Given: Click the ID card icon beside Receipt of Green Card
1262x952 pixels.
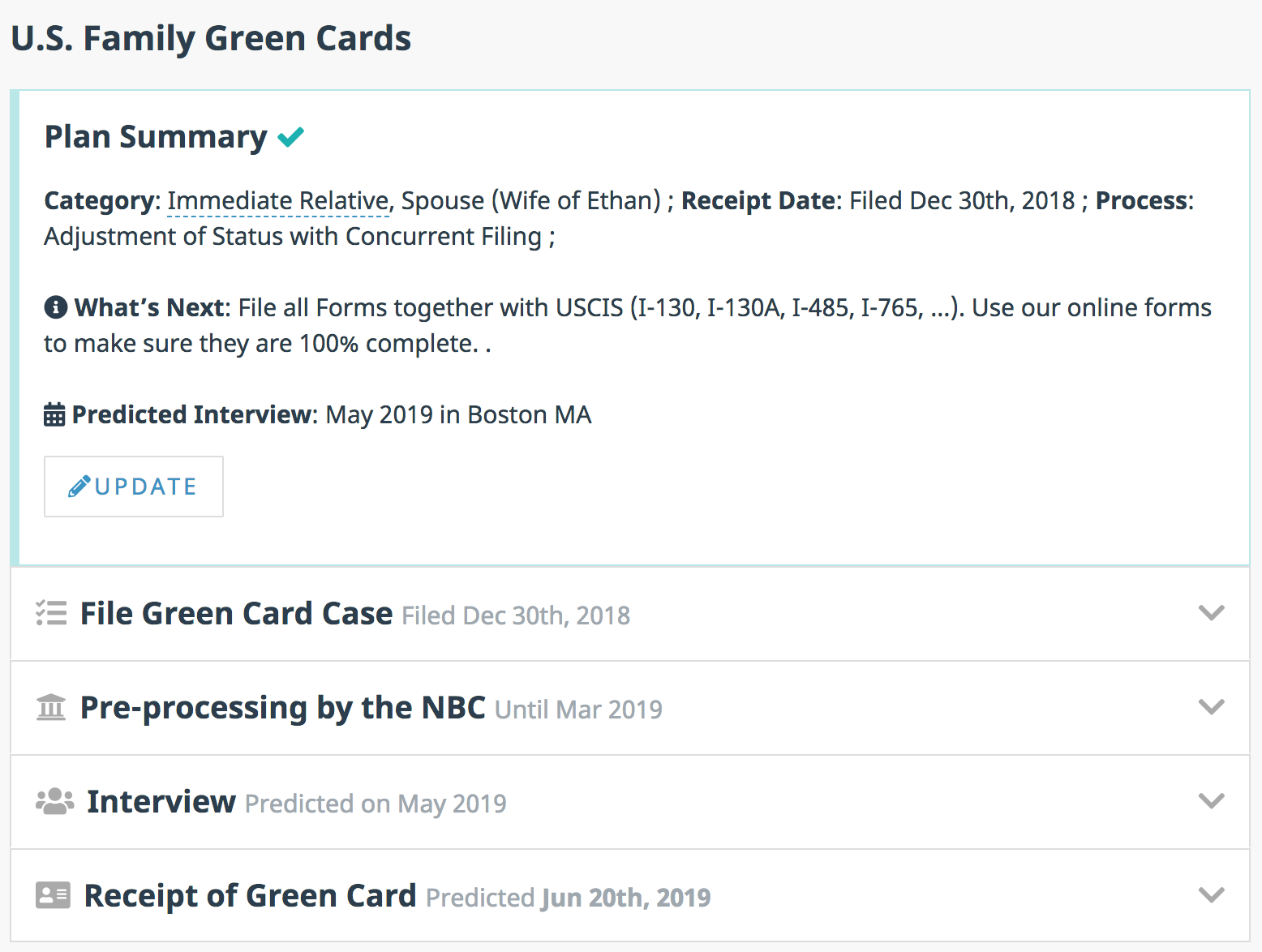Looking at the screenshot, I should 54,895.
